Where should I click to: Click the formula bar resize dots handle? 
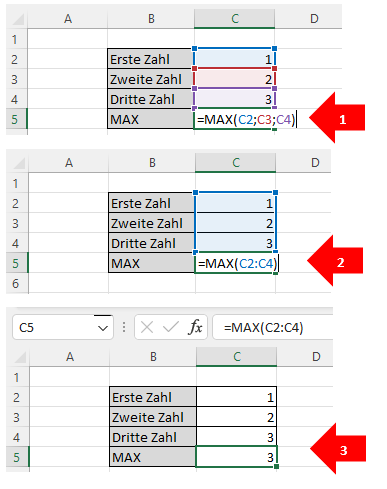click(124, 327)
